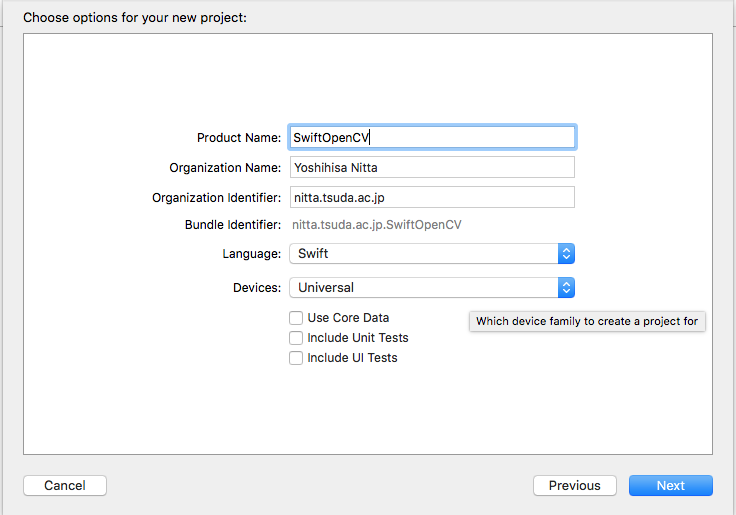This screenshot has height=515, width=736.
Task: Click the "Choose options for your new project" heading
Action: pos(134,17)
